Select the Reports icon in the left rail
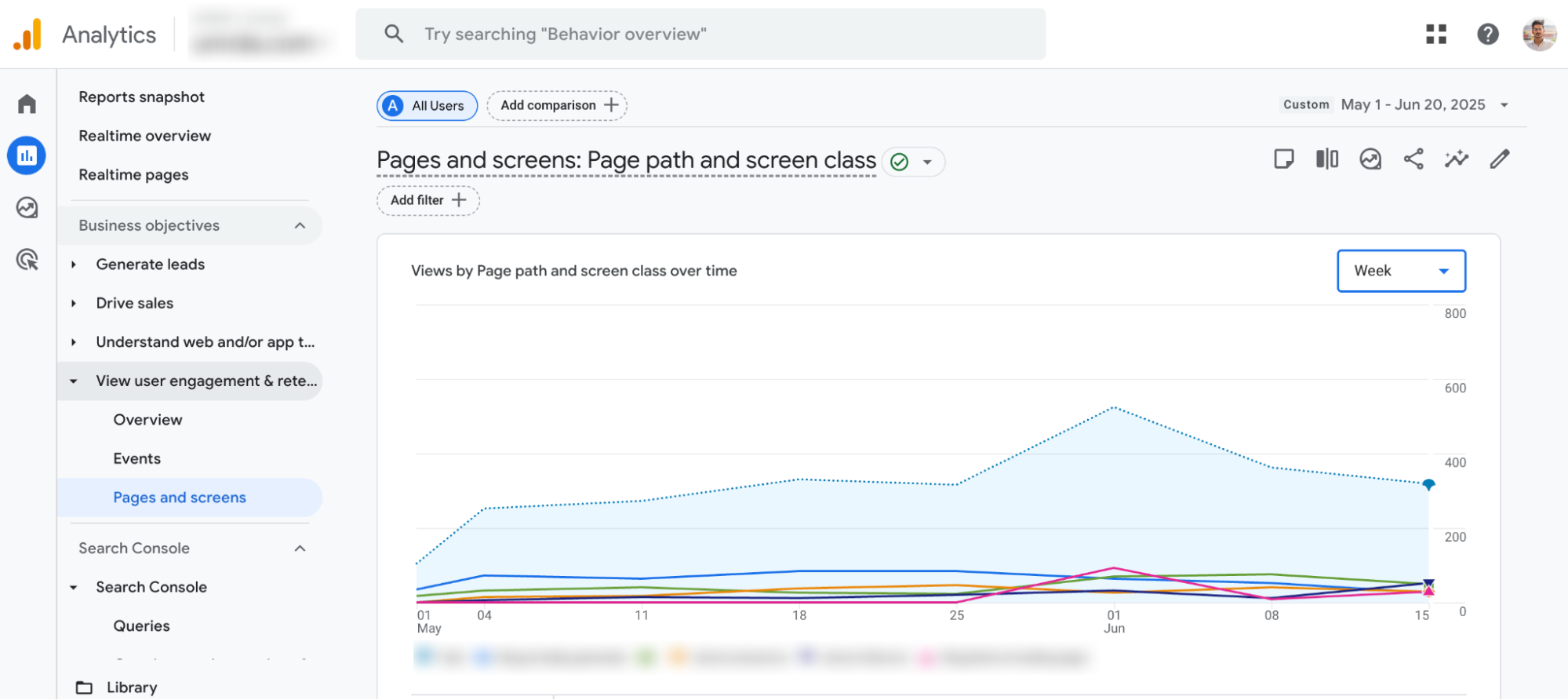 (27, 155)
